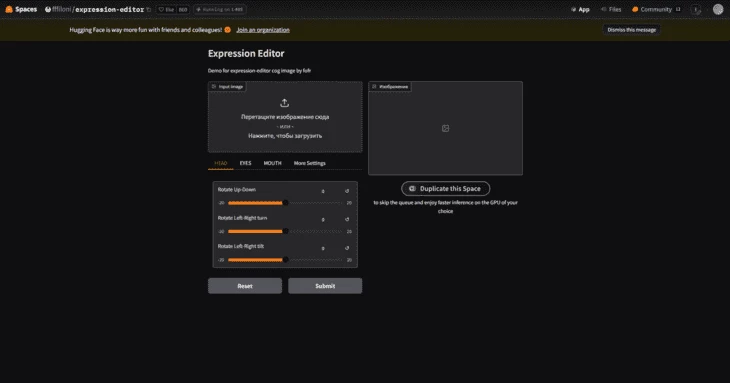Click the empty output image panel
Image resolution: width=730 pixels, height=383 pixels.
(x=446, y=128)
